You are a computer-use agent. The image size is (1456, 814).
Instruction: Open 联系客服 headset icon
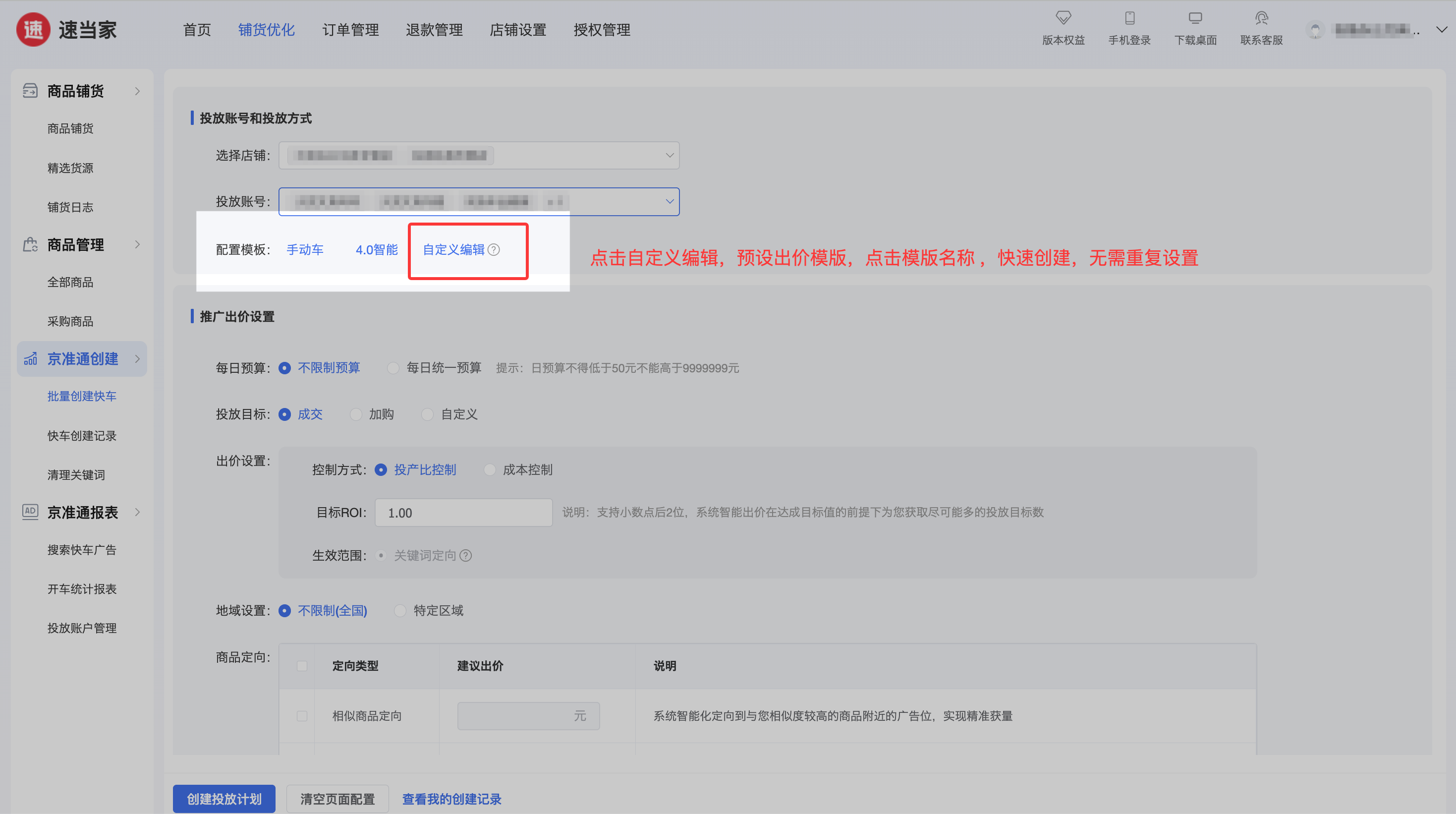click(x=1261, y=18)
